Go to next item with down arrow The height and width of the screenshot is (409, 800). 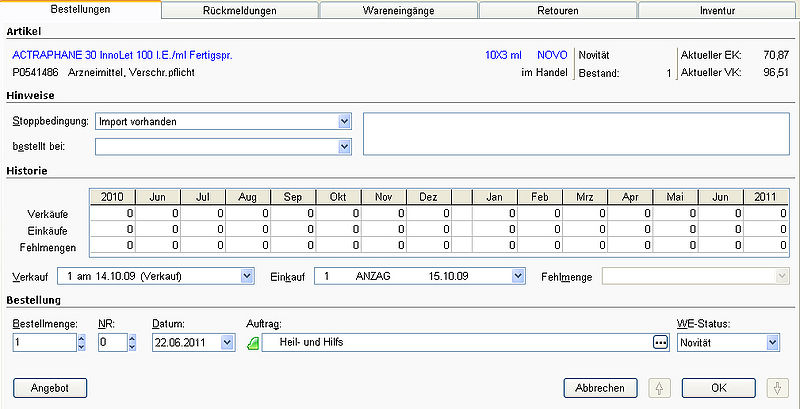[778, 388]
